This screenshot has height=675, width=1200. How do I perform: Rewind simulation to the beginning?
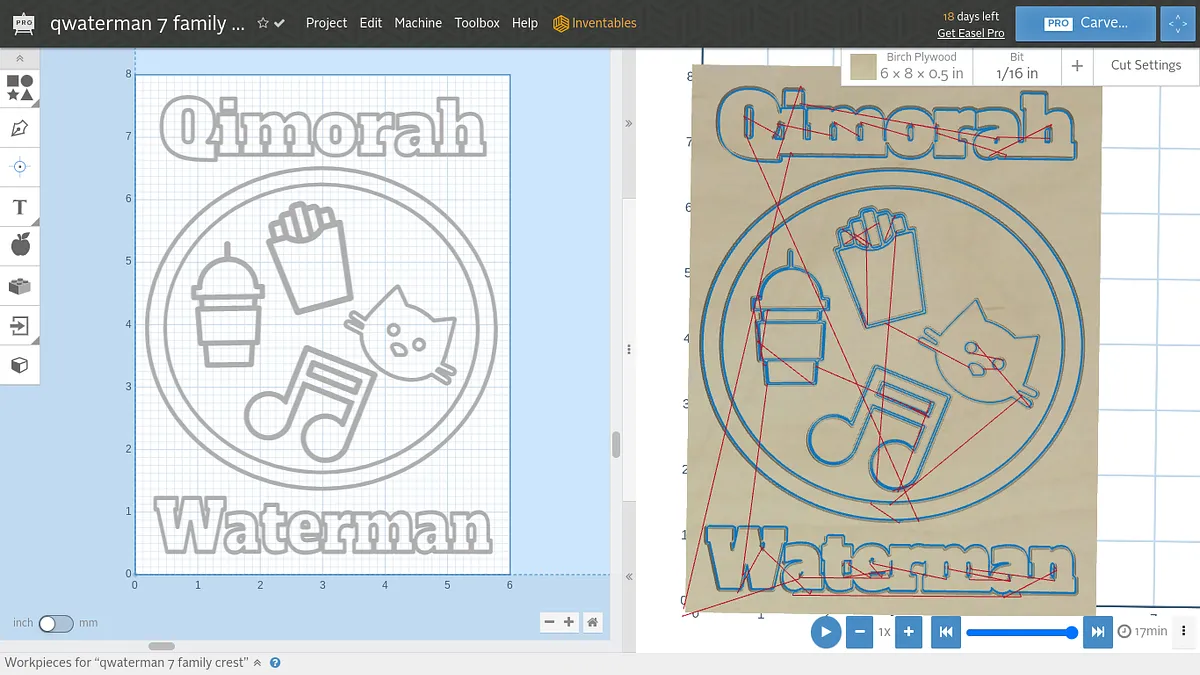(x=945, y=632)
